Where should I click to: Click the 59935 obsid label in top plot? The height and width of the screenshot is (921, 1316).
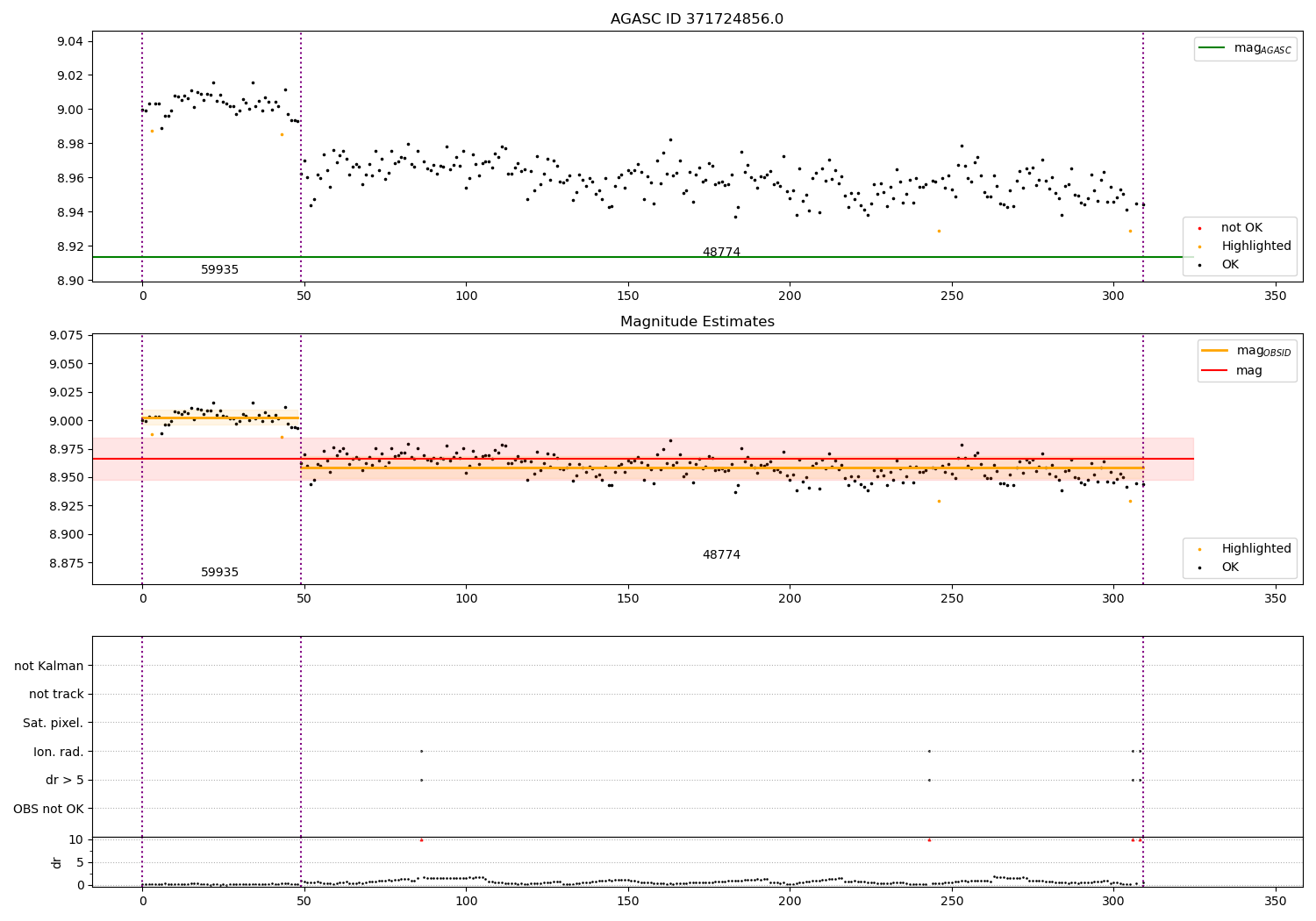pyautogui.click(x=219, y=270)
